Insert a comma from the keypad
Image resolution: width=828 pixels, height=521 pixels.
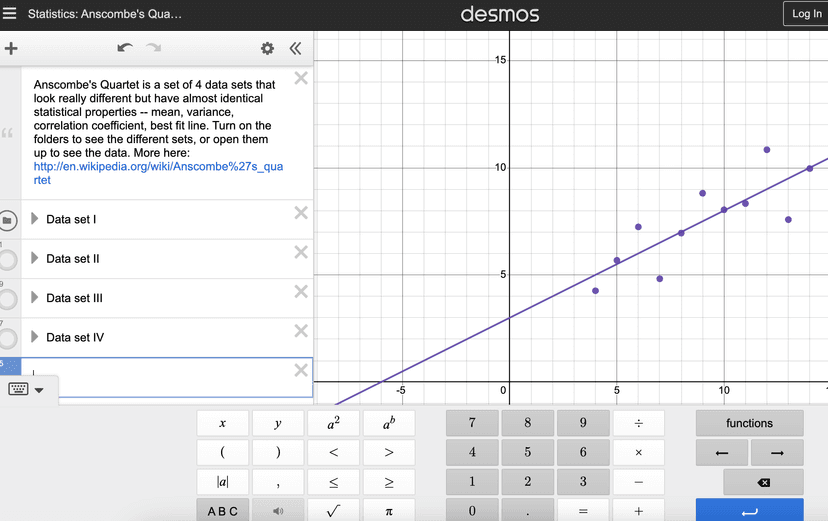[278, 482]
